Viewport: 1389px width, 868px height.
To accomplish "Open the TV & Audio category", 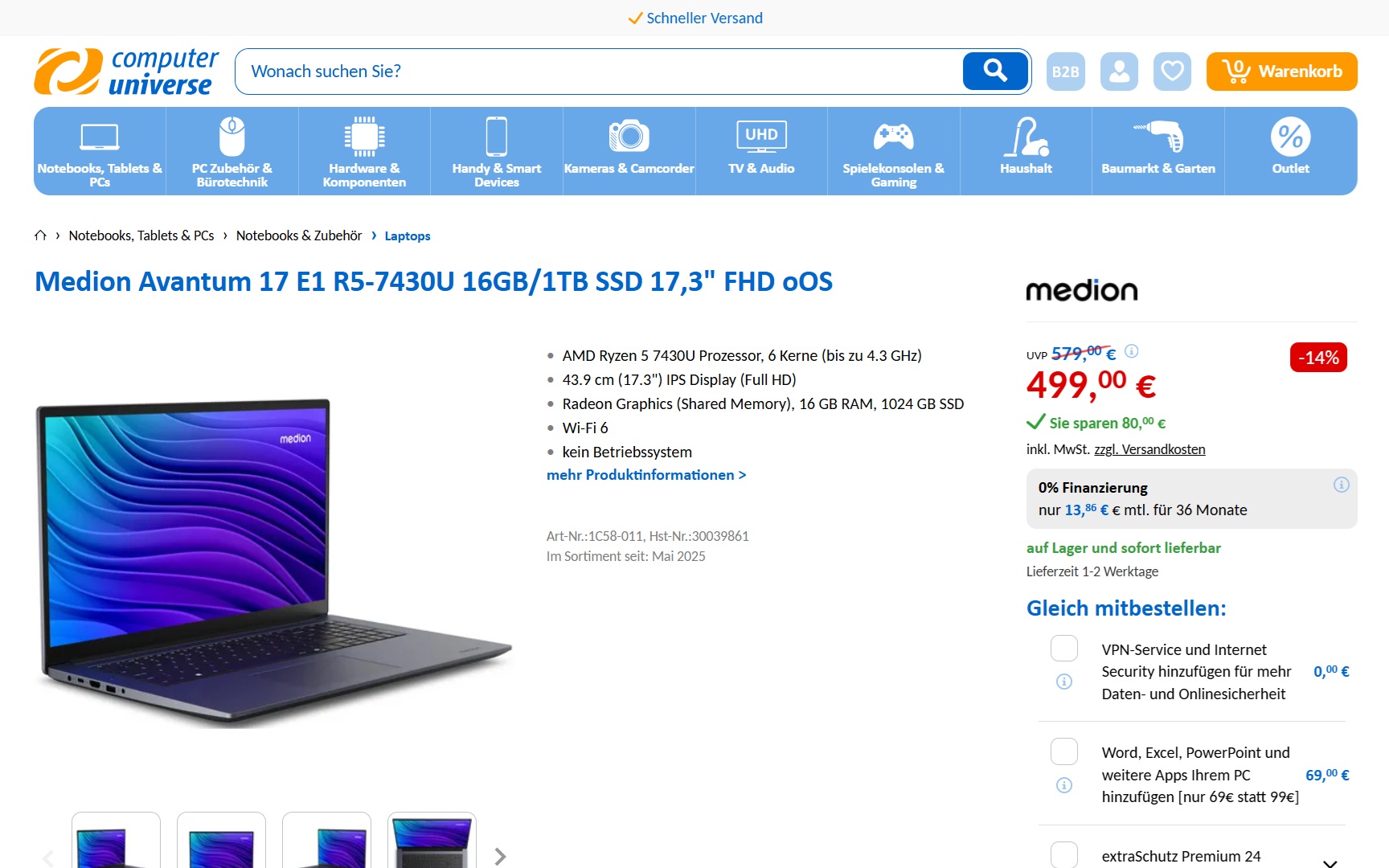I will click(761, 151).
